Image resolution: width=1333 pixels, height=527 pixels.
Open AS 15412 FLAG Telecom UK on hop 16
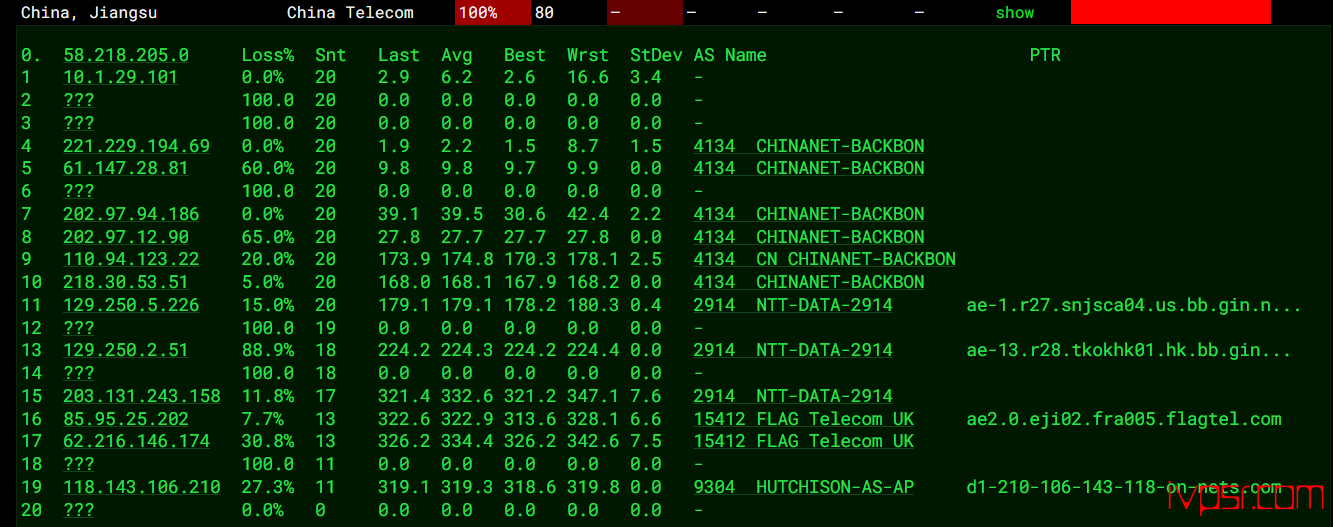click(804, 419)
